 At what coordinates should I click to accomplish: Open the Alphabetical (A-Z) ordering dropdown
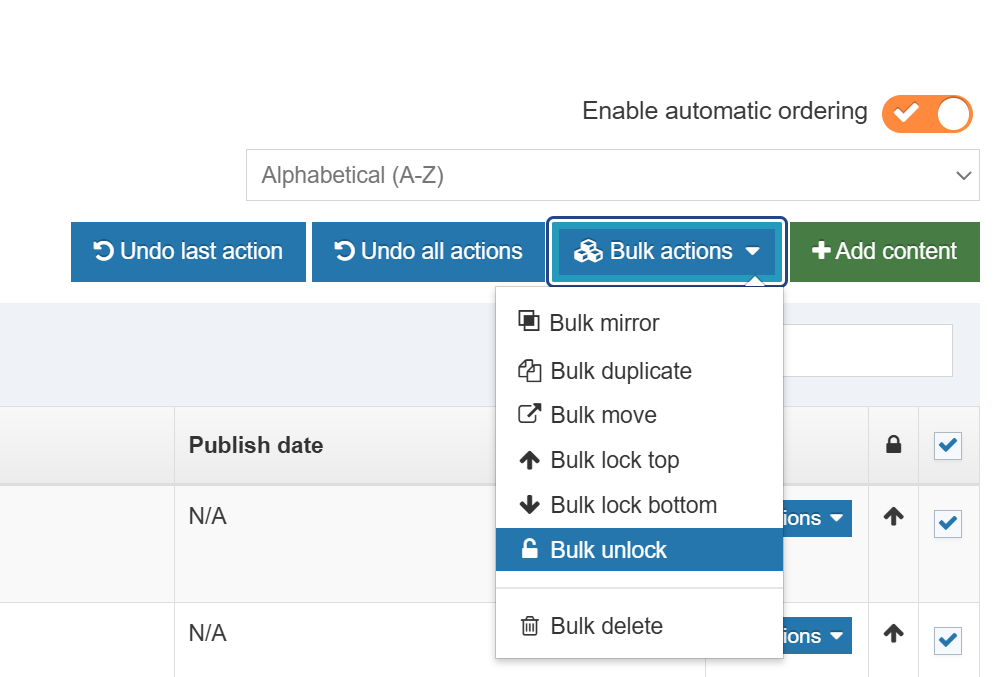click(x=612, y=176)
